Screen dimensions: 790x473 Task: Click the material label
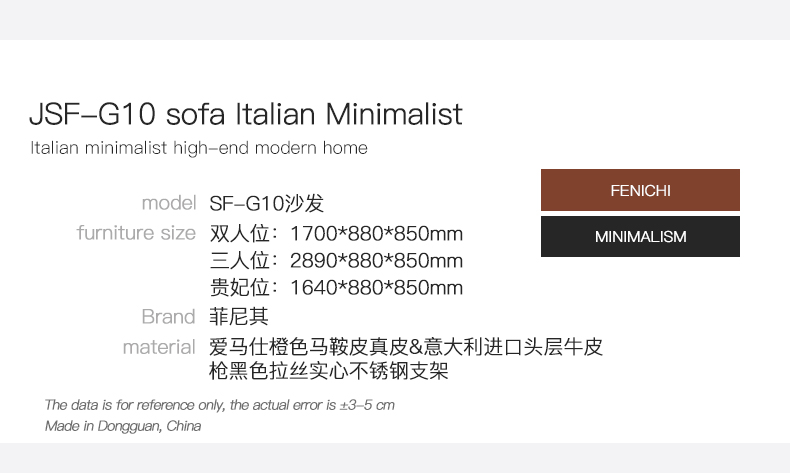click(159, 347)
